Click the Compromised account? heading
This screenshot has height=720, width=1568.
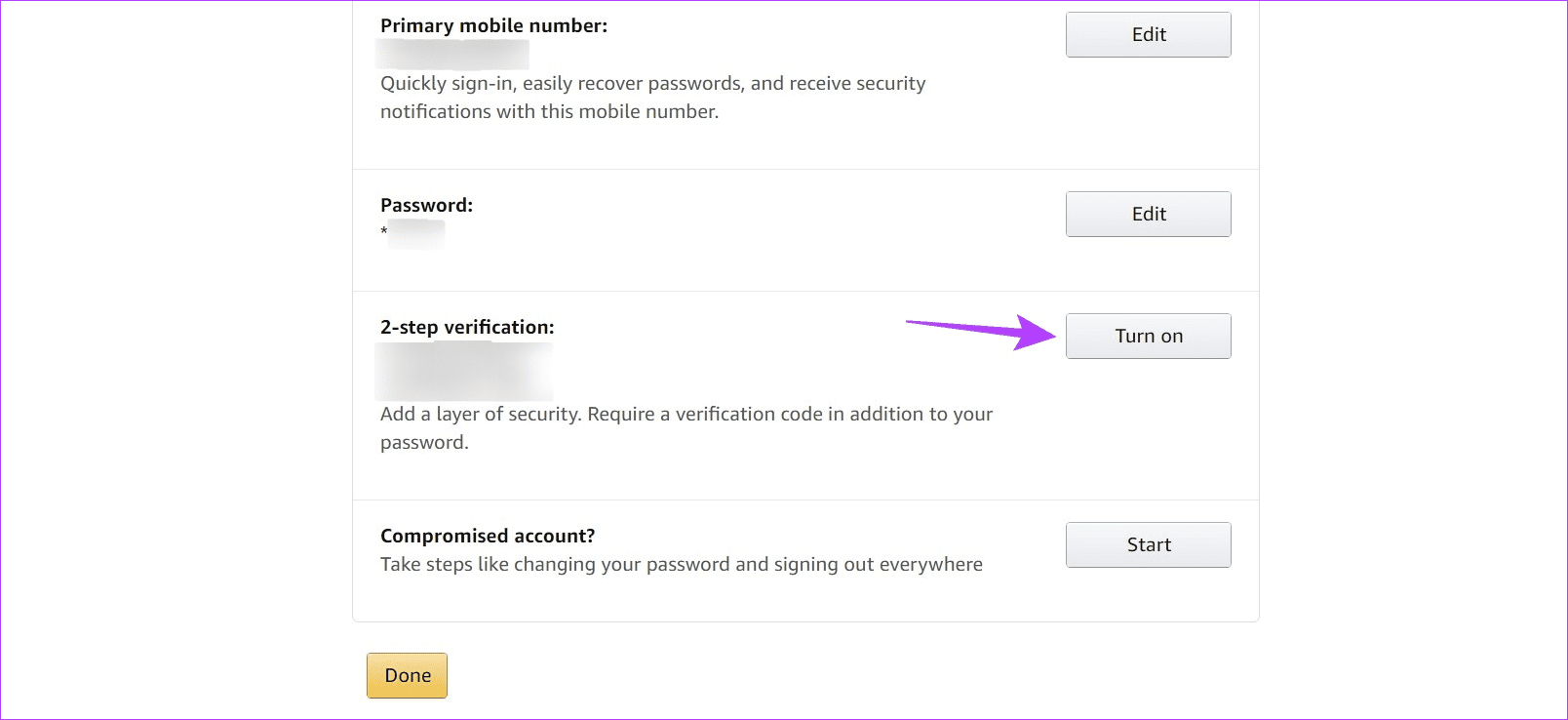488,536
